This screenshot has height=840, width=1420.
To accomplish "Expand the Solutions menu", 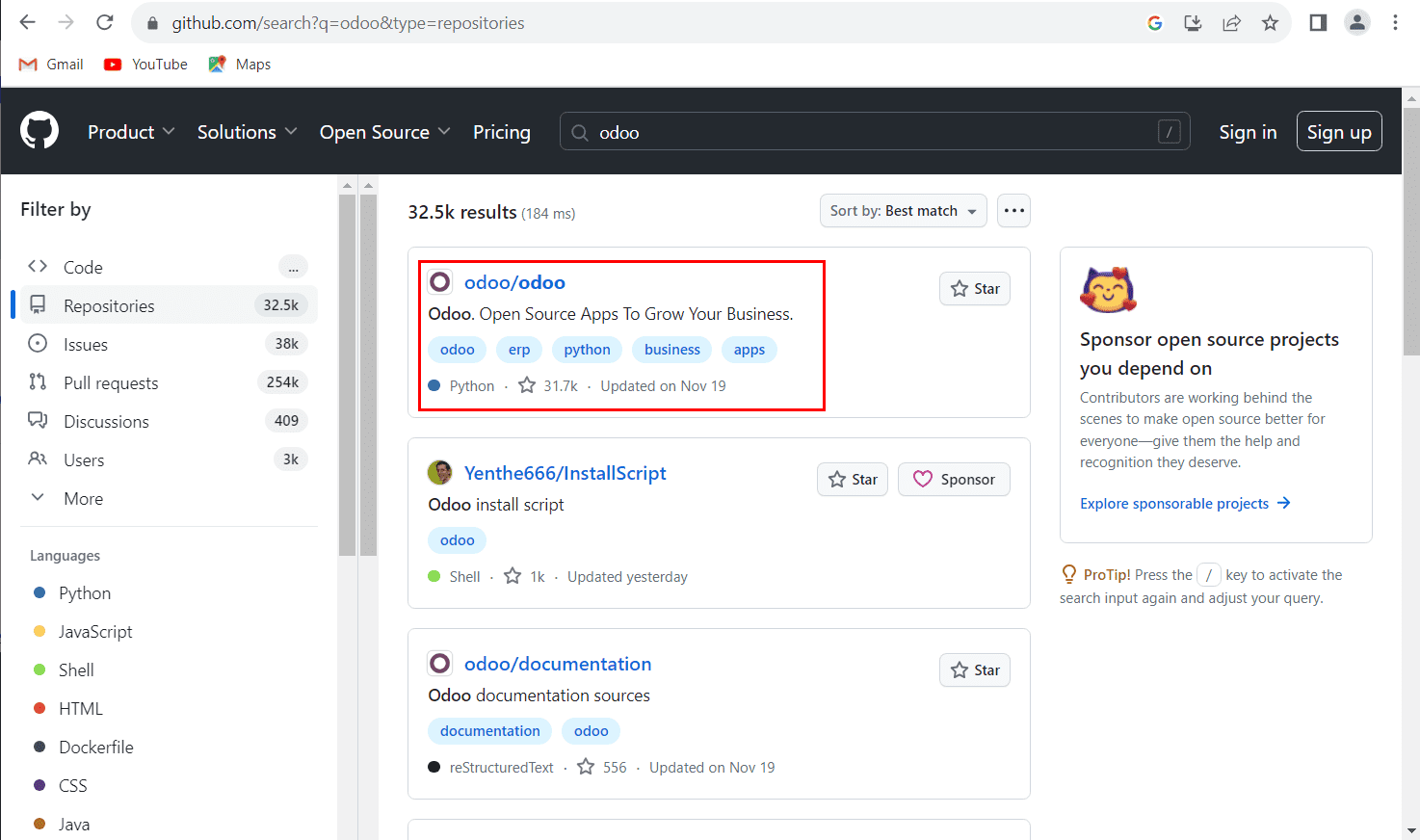I will point(248,132).
